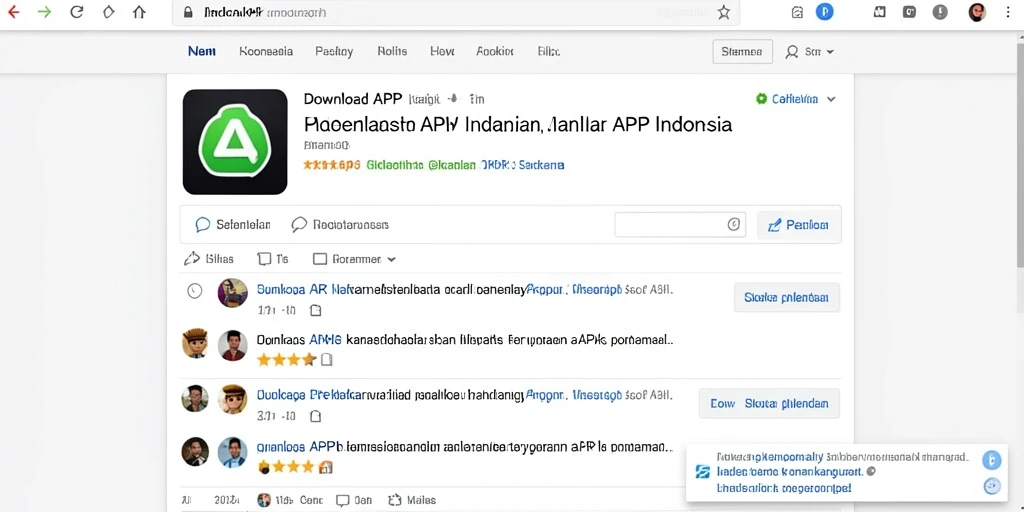Click the green Glclaothihte link
Viewport: 1024px width, 512px height.
(394, 165)
